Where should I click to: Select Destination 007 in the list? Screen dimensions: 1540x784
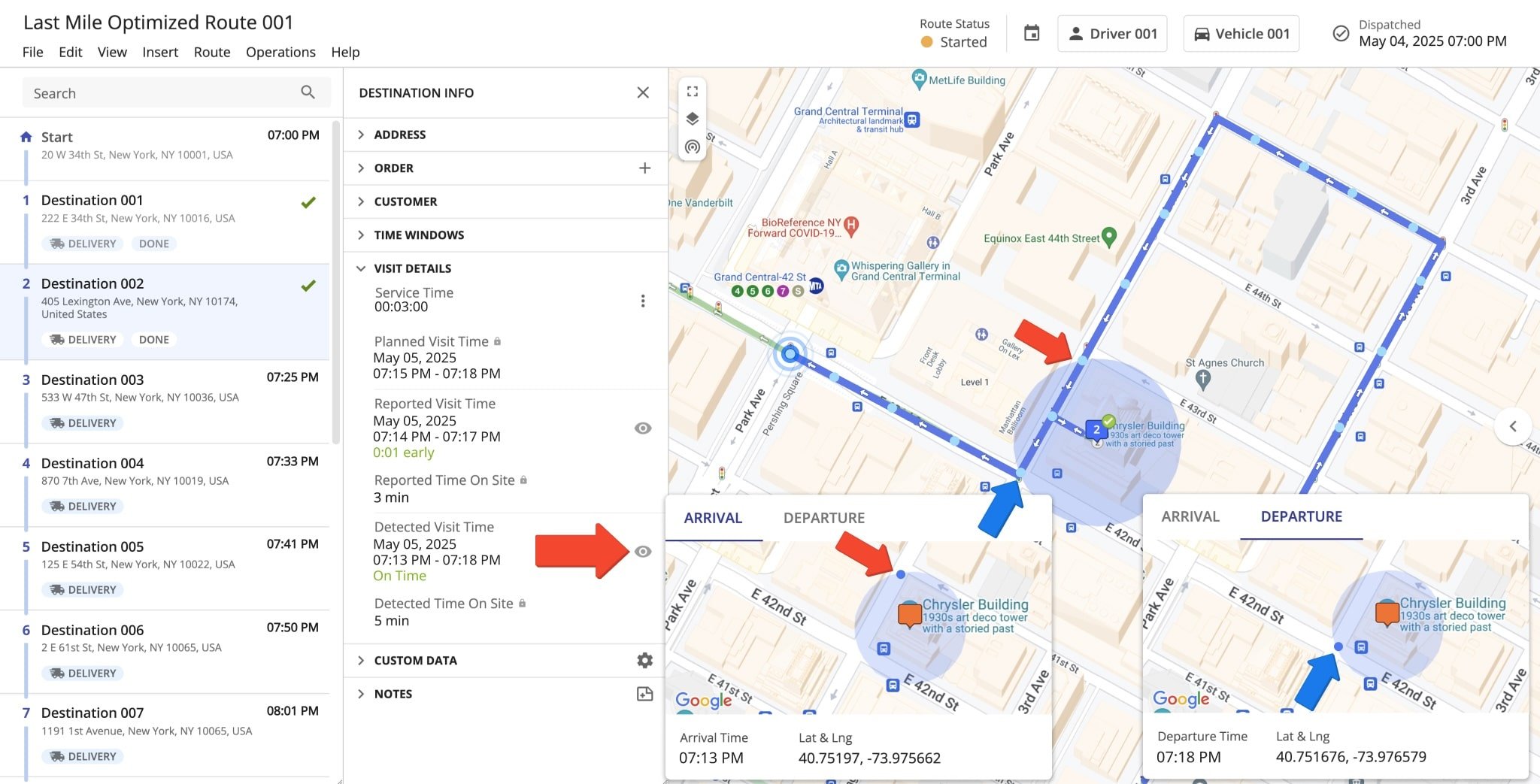(165, 736)
